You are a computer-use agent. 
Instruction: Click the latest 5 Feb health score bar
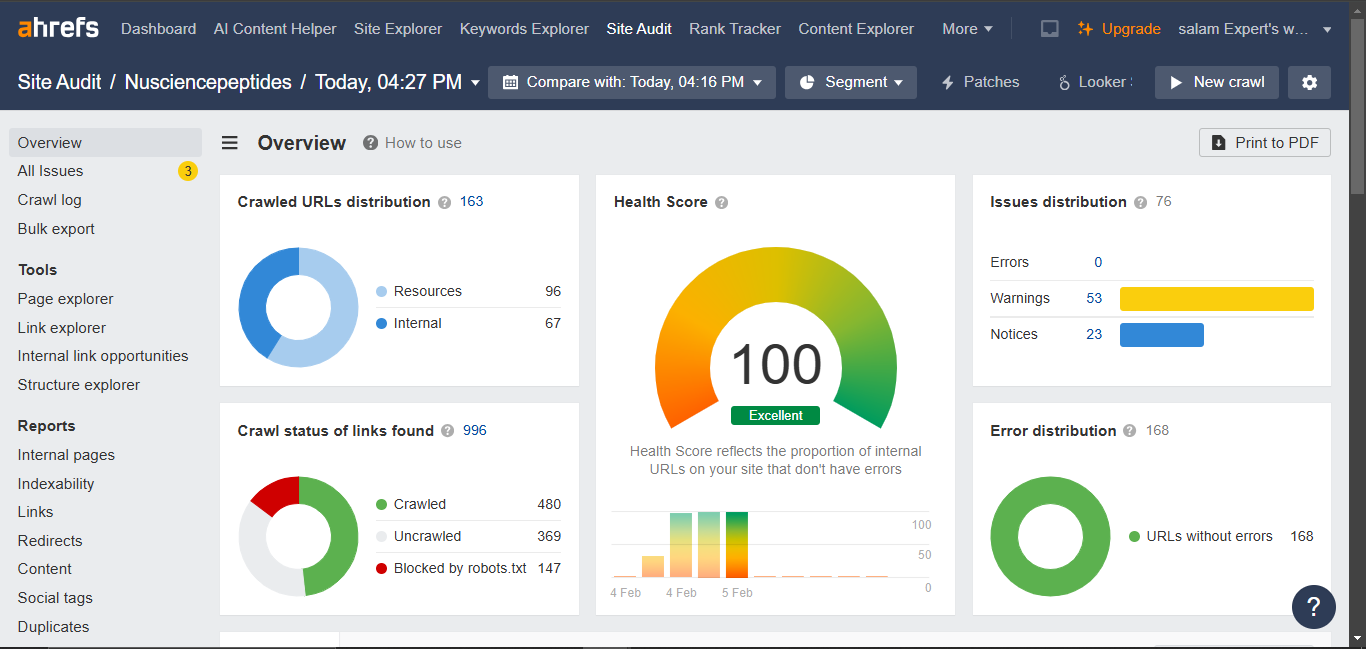click(737, 545)
